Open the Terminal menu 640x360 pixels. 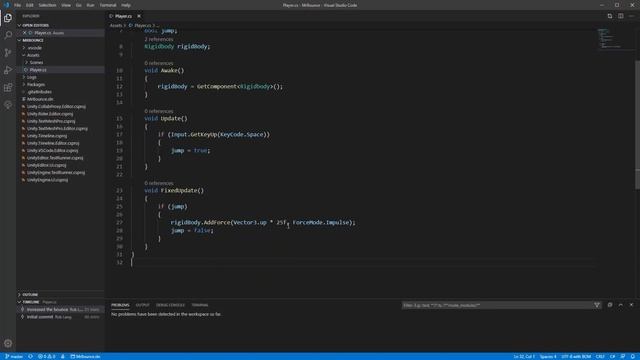(108, 5)
